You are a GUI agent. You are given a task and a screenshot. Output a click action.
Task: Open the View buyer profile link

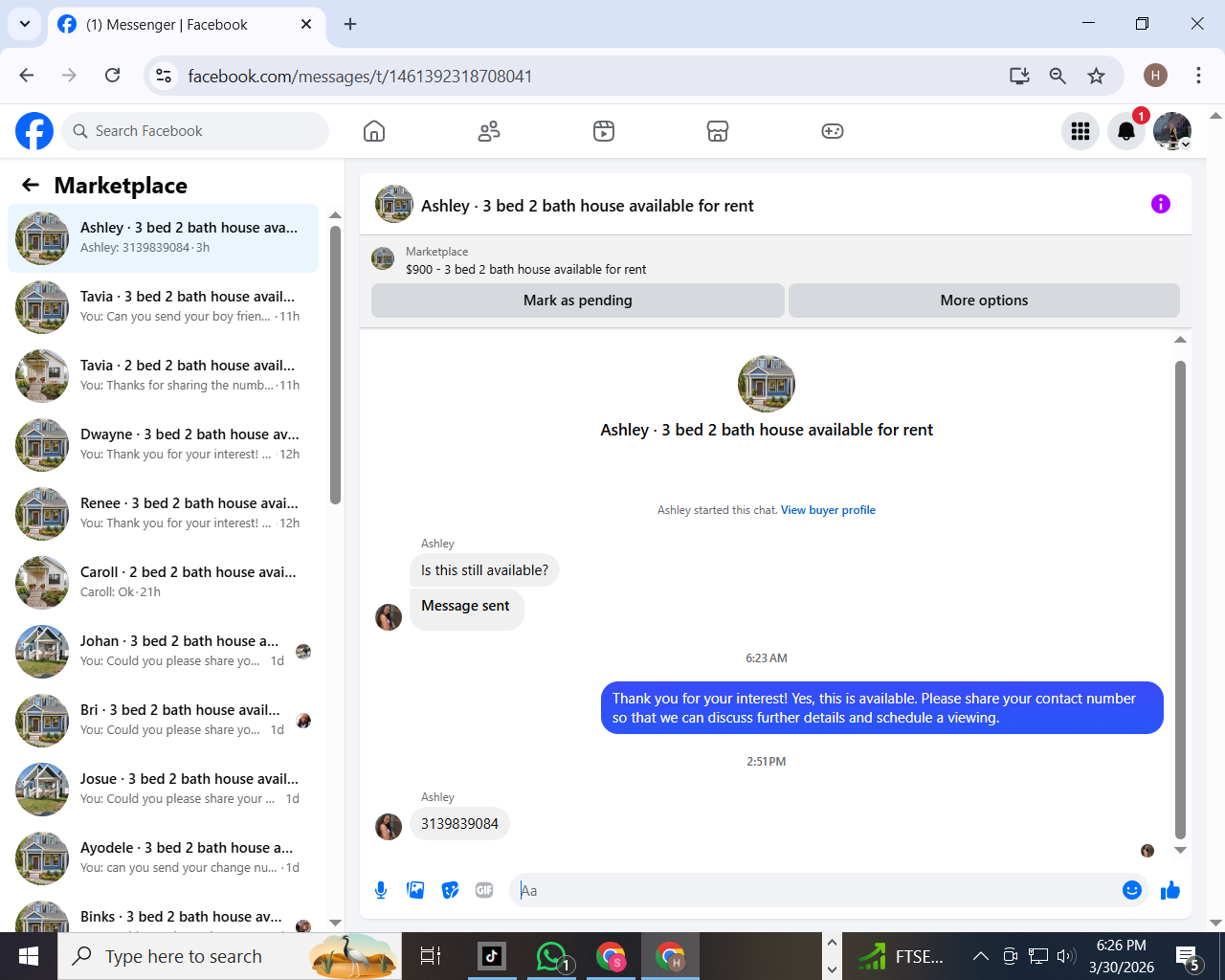pos(828,510)
